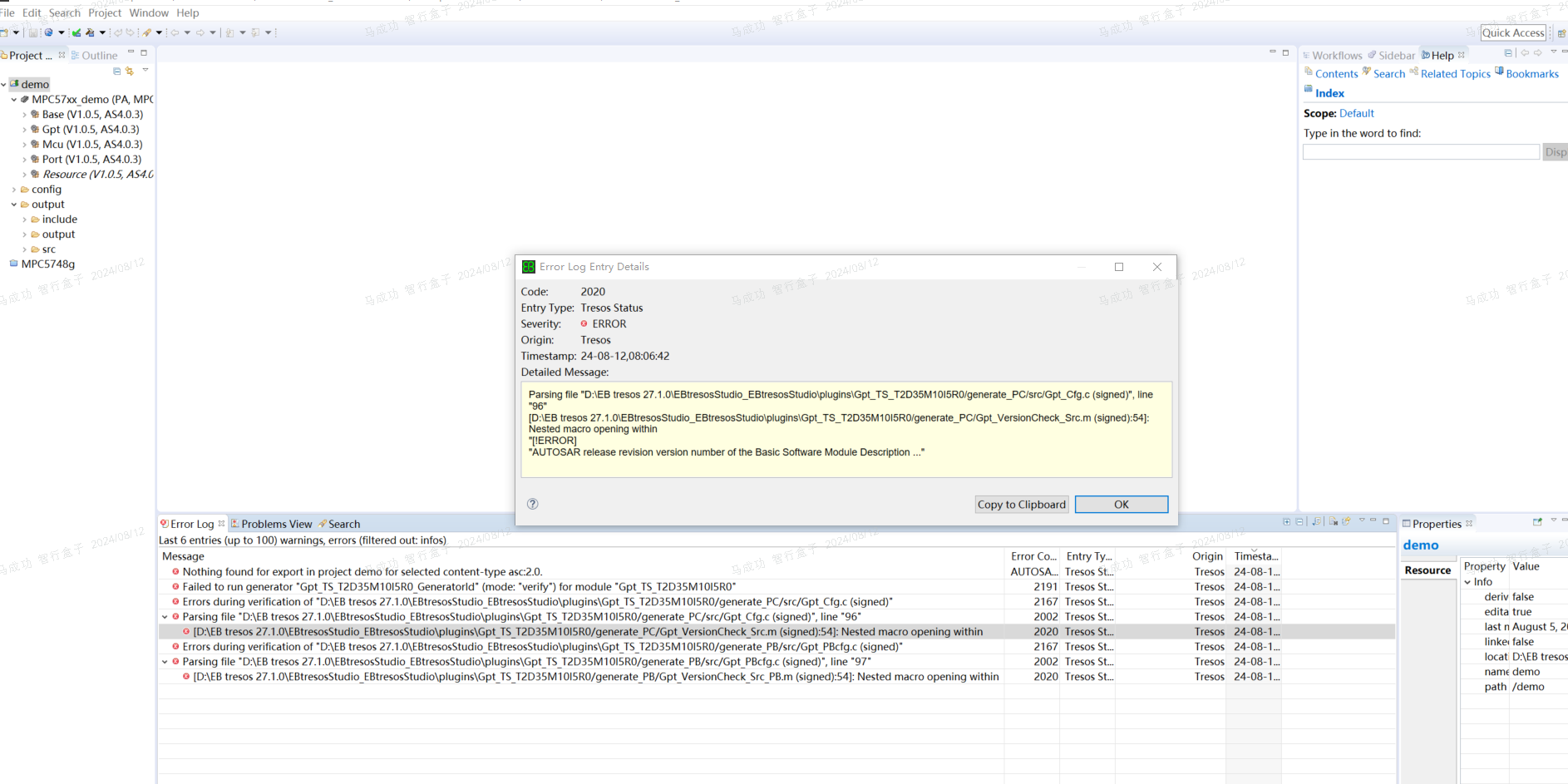The width and height of the screenshot is (1568, 784).
Task: Click the Save icon in the toolbar
Action: [32, 32]
